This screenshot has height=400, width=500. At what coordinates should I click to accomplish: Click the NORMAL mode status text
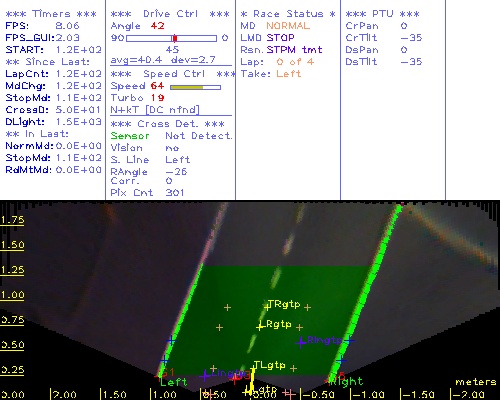pyautogui.click(x=288, y=26)
